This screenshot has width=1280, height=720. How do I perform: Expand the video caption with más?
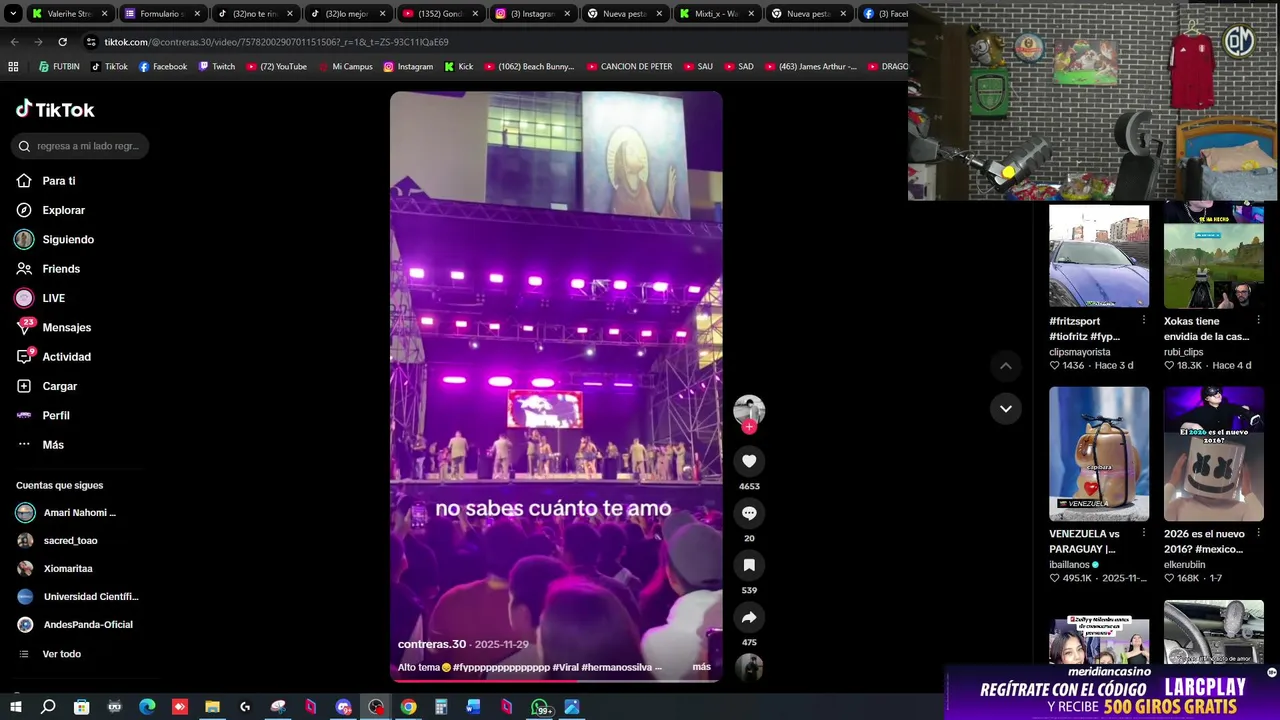[x=701, y=667]
